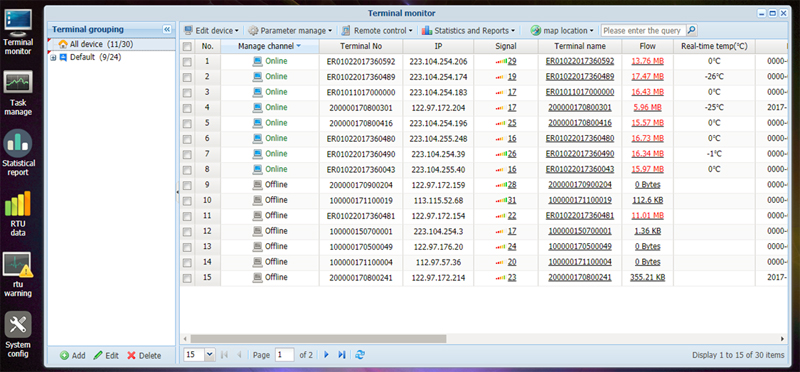Open the Remote control dropdown
The image size is (800, 372).
click(x=377, y=31)
